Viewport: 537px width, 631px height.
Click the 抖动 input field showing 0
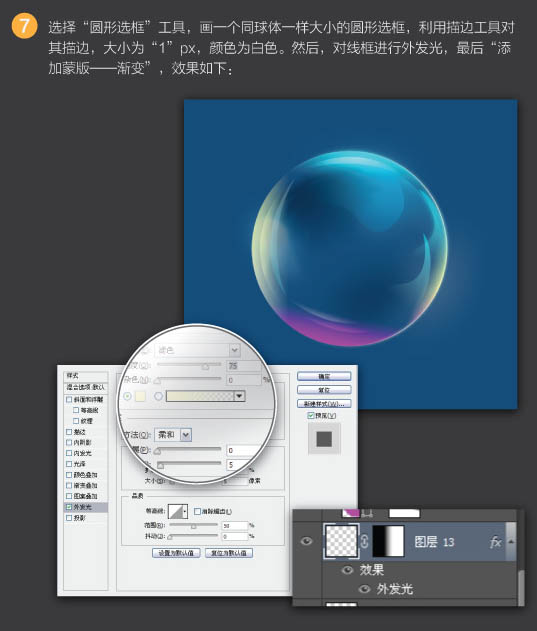coord(235,536)
